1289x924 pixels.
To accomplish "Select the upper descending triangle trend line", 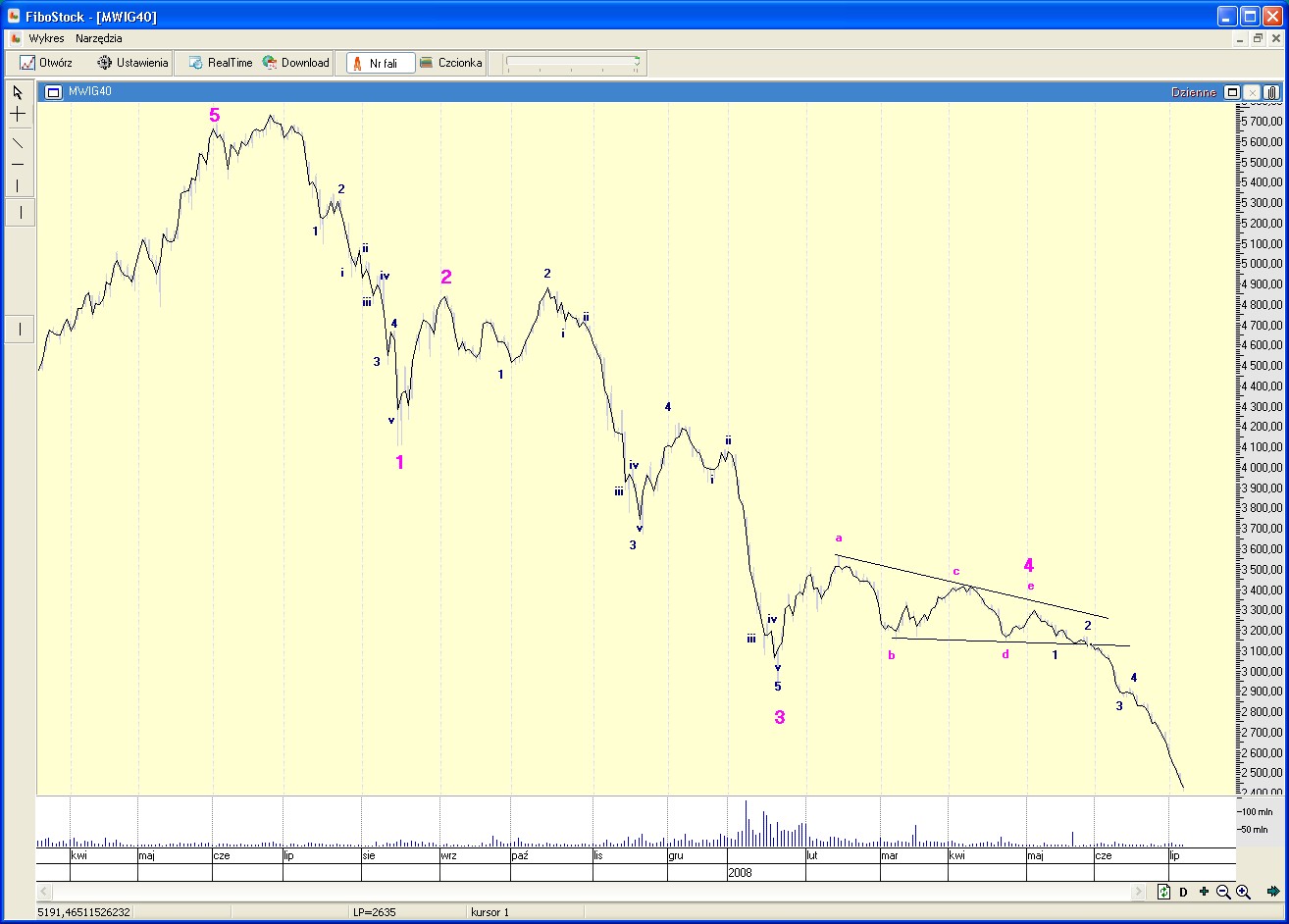I will coord(971,587).
